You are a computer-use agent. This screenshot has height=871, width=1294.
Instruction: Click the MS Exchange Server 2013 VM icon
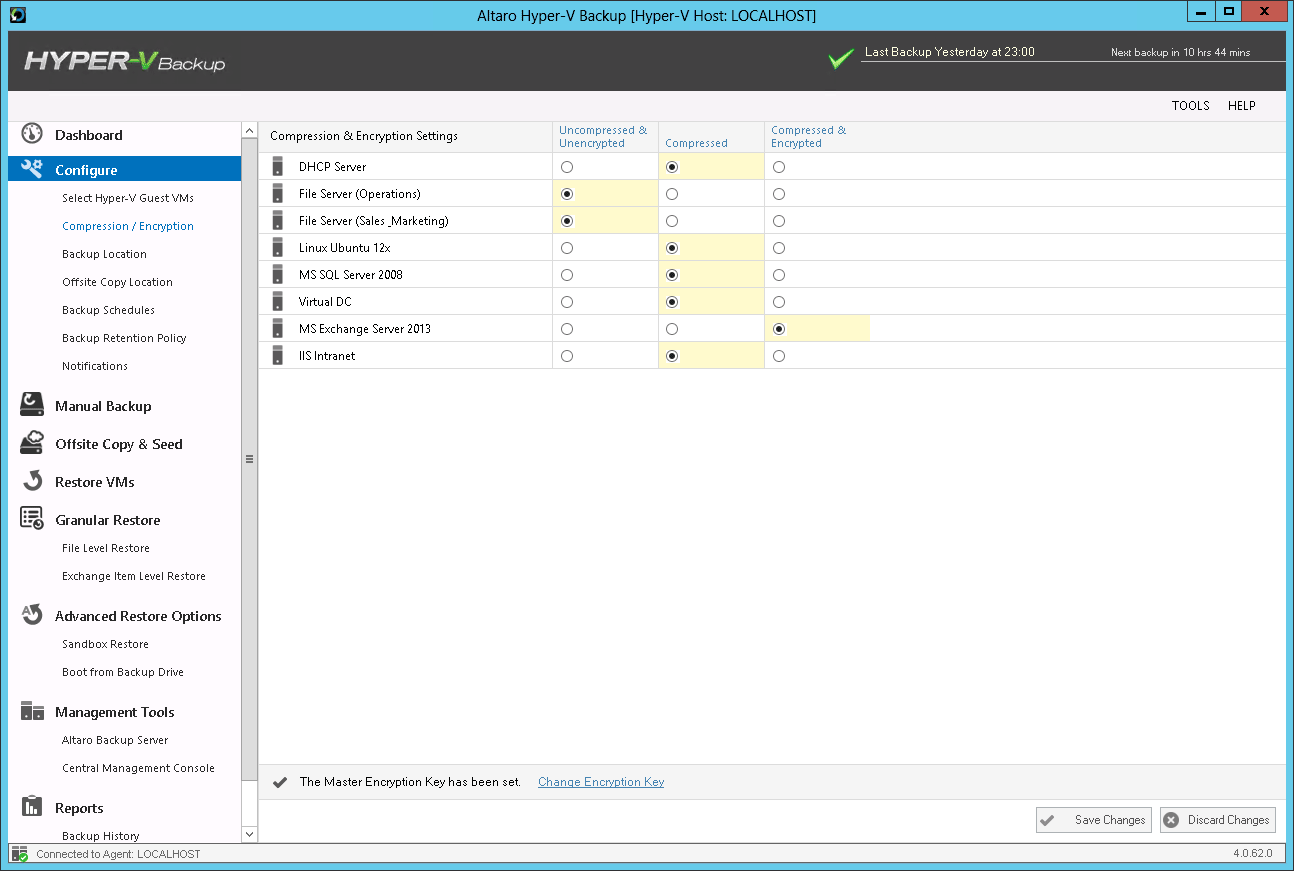278,328
